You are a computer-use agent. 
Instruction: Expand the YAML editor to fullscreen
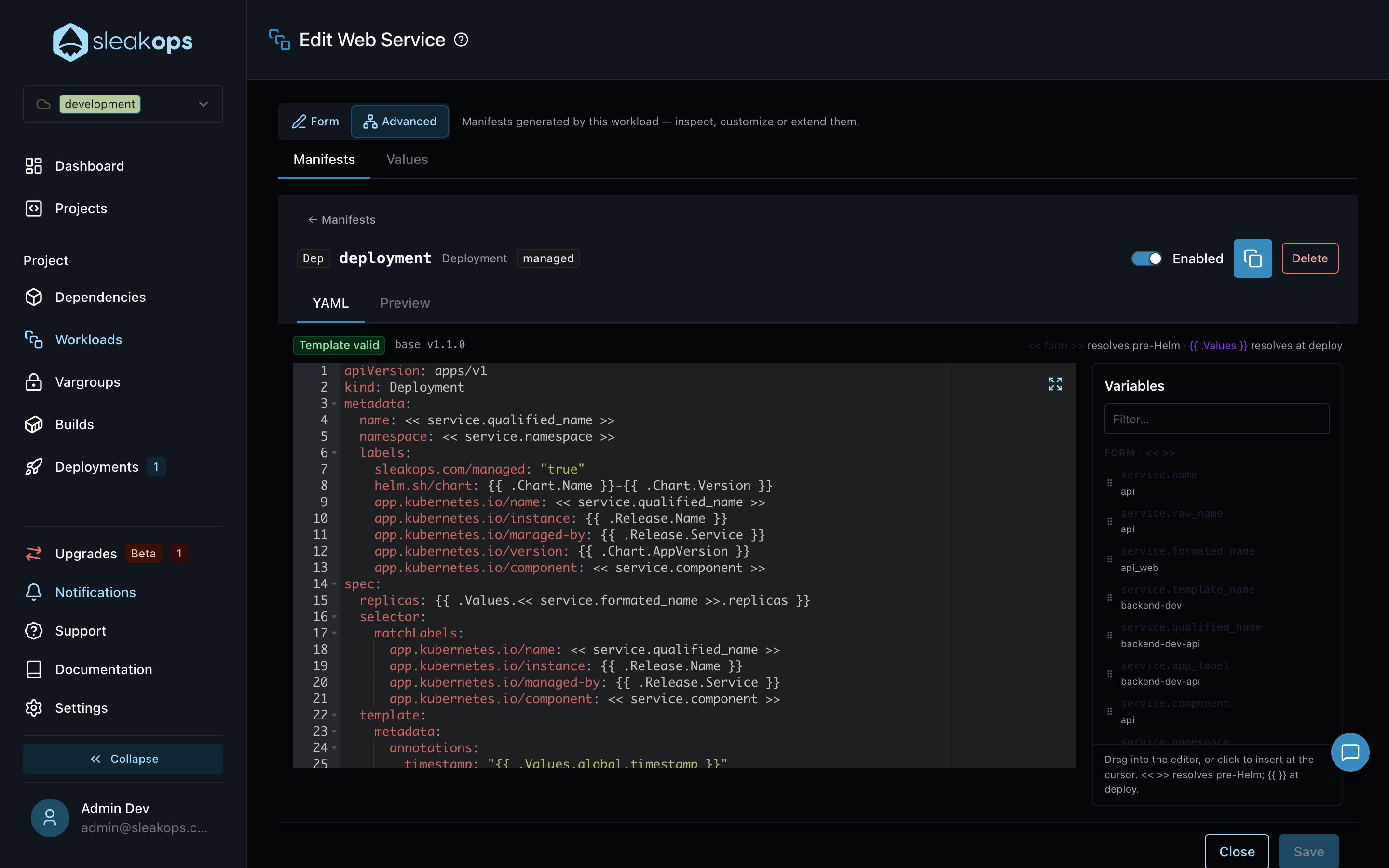point(1055,383)
